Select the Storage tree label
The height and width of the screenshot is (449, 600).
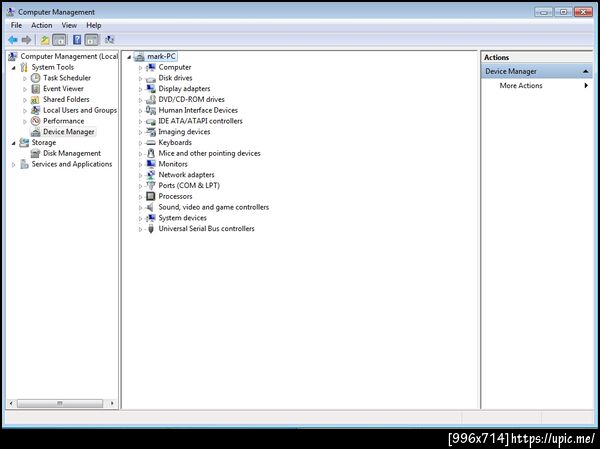pos(44,142)
